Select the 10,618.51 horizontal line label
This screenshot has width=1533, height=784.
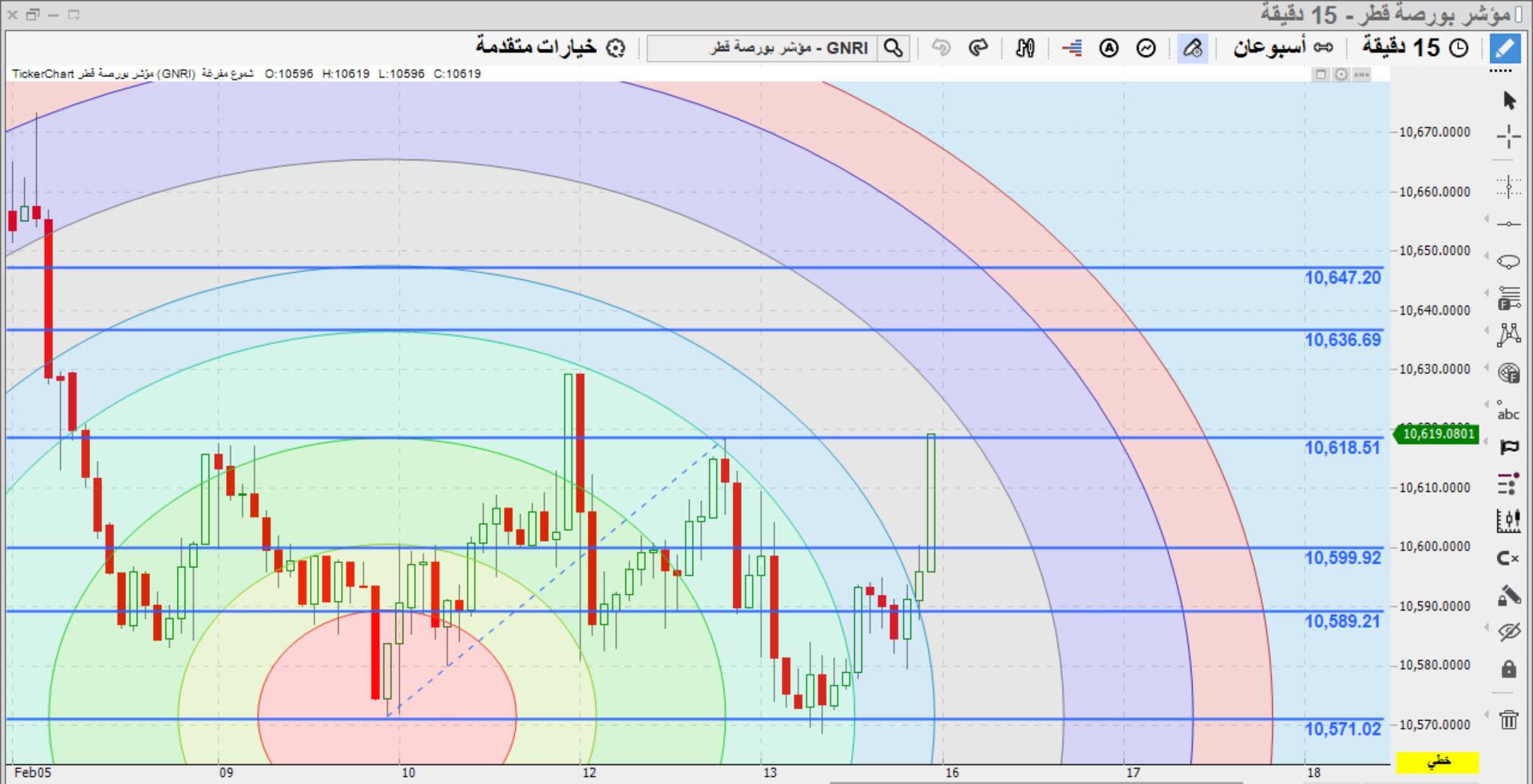(x=1342, y=448)
